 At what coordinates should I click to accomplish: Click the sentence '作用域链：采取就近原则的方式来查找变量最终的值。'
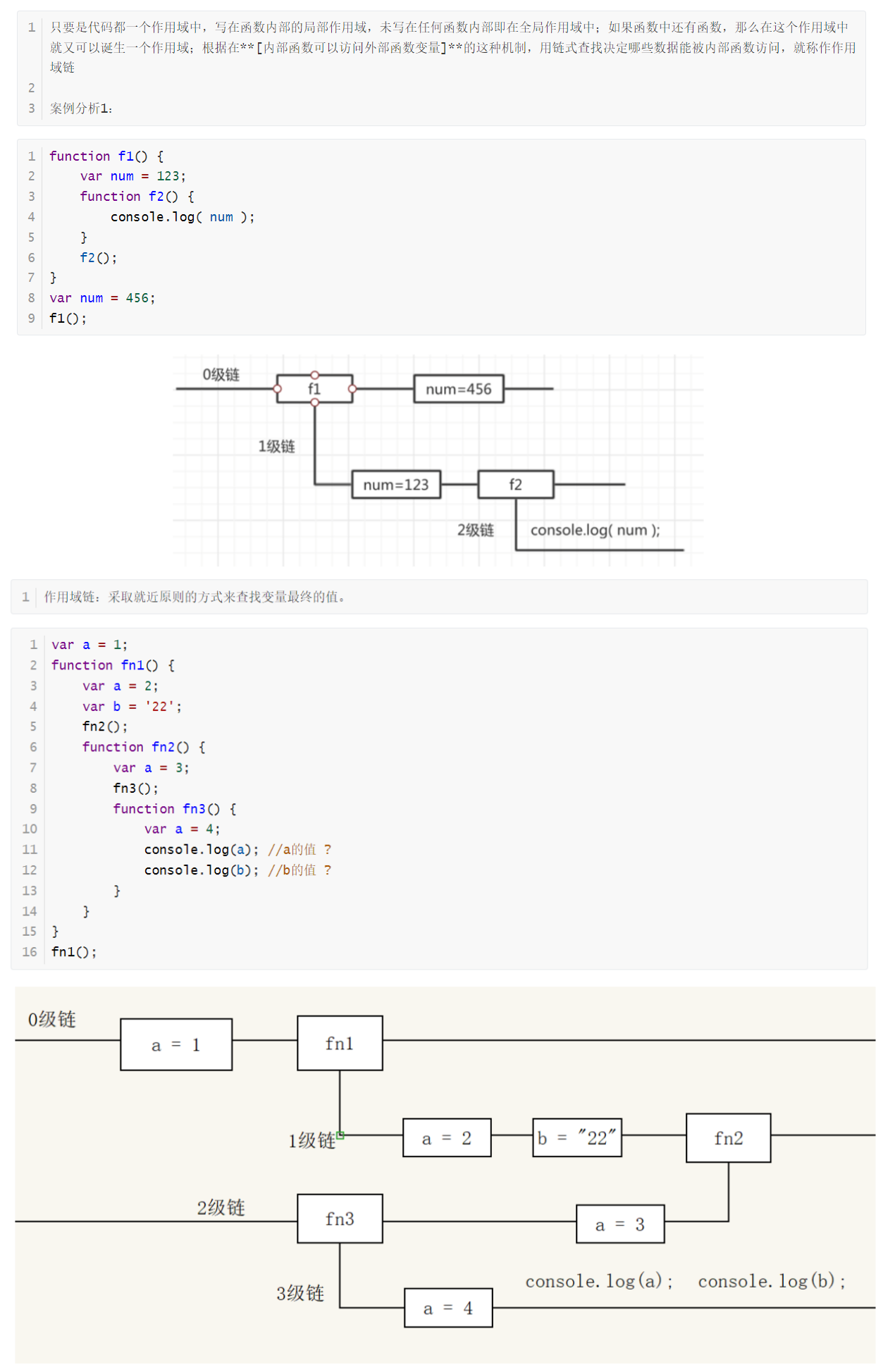click(x=195, y=598)
